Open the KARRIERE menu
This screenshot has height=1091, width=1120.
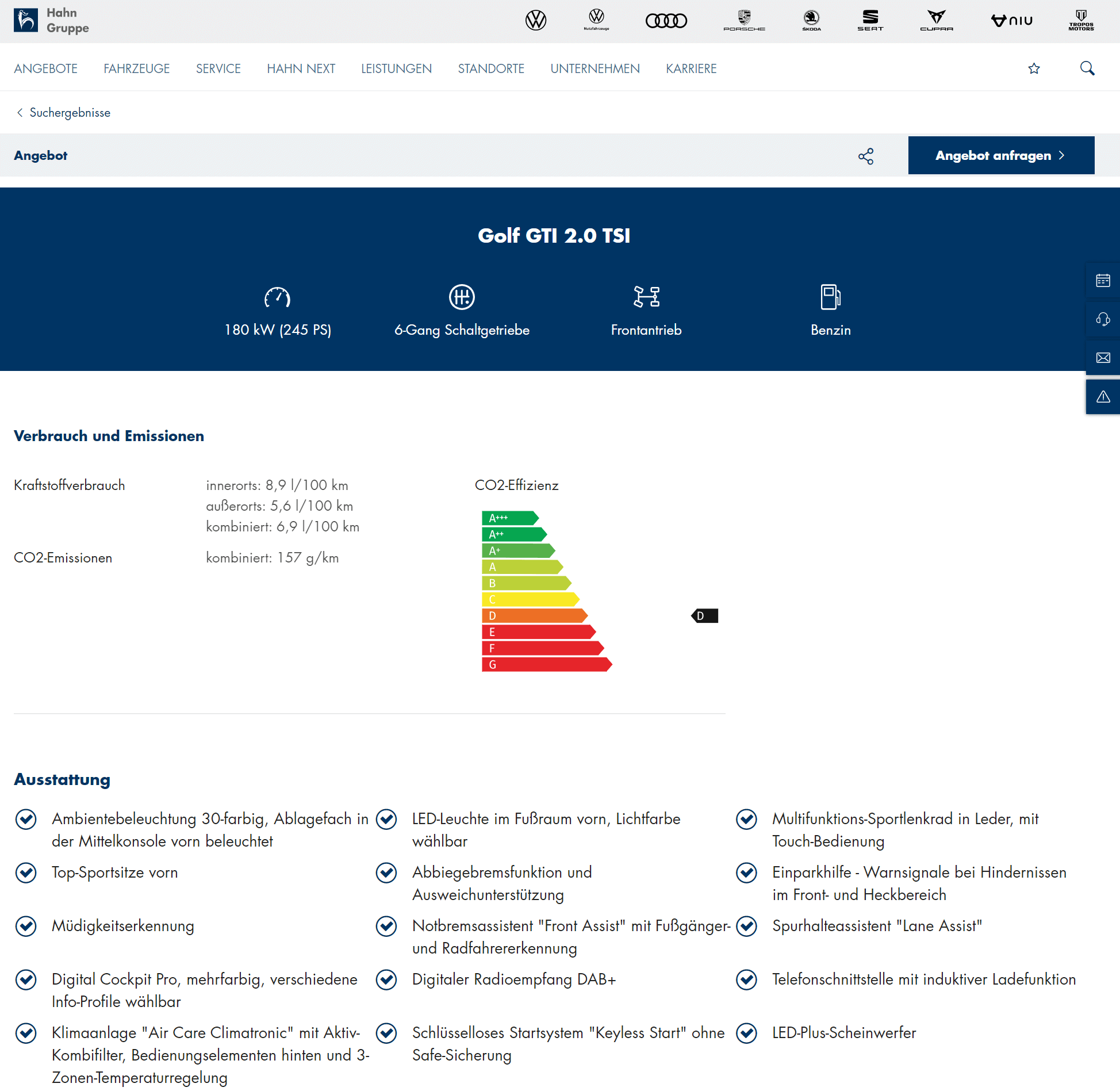pyautogui.click(x=691, y=68)
